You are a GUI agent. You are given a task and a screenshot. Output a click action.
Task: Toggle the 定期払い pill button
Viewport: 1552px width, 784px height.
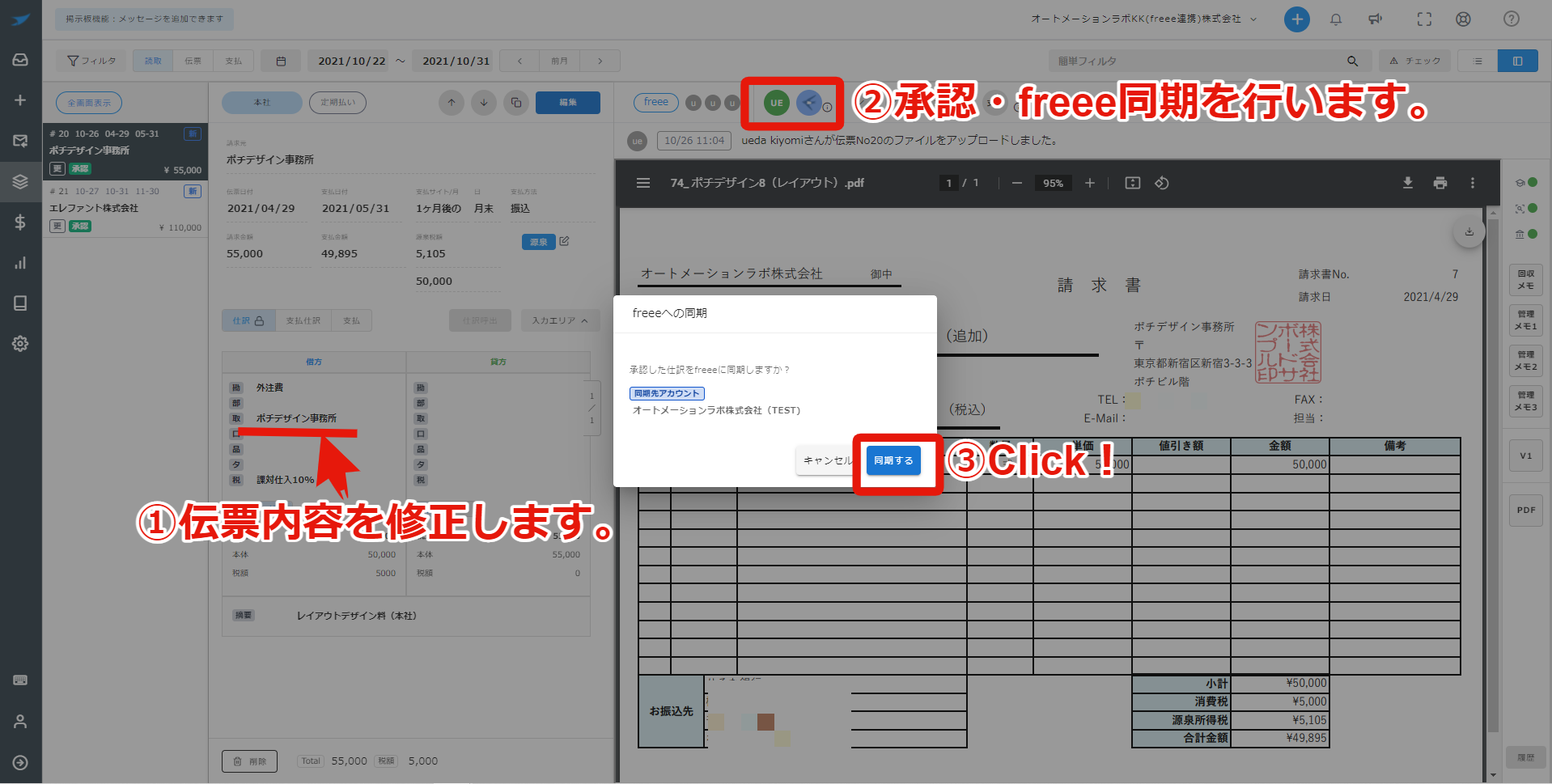tap(337, 103)
